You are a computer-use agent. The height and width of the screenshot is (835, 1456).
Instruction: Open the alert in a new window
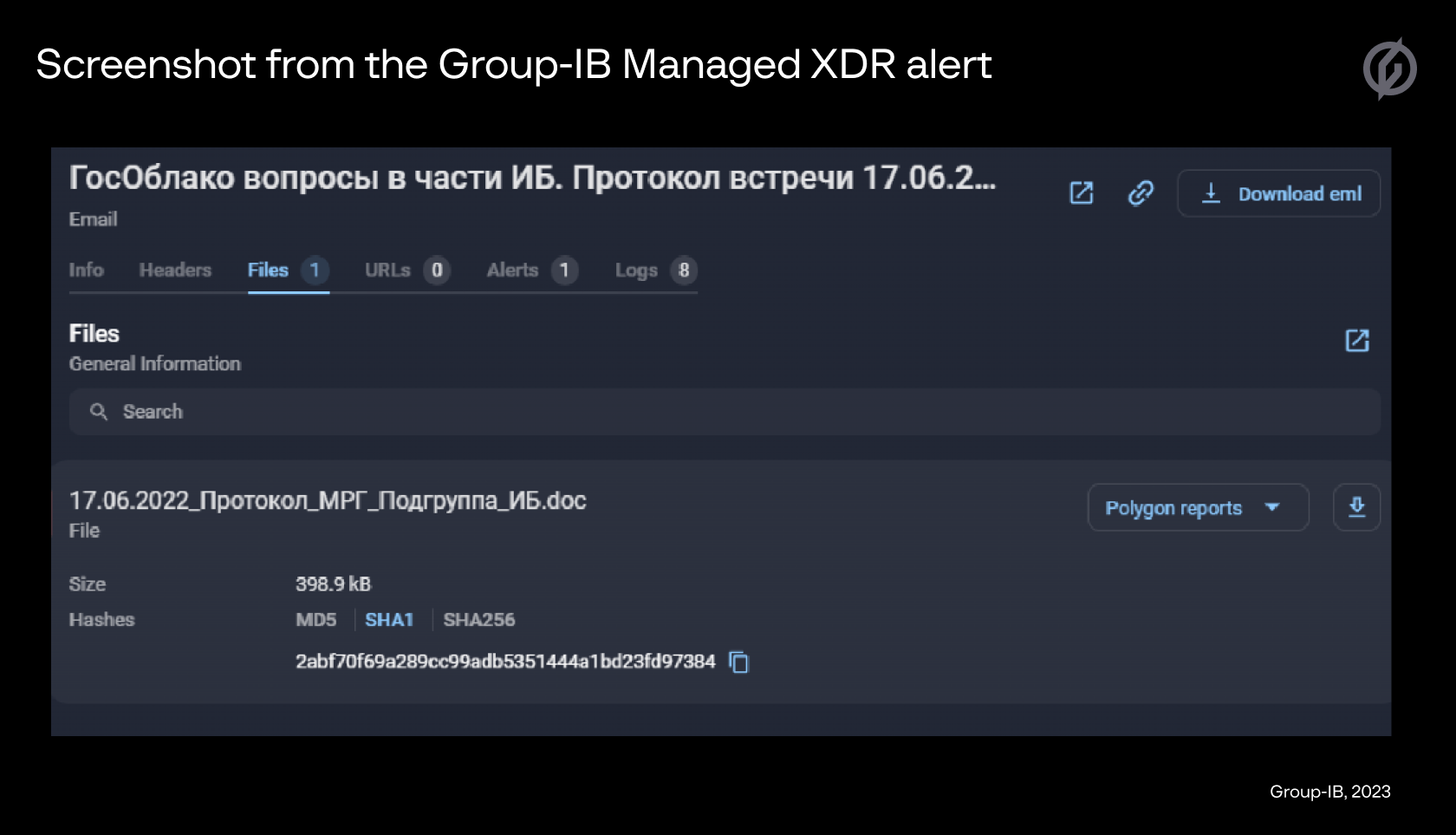click(x=1081, y=193)
